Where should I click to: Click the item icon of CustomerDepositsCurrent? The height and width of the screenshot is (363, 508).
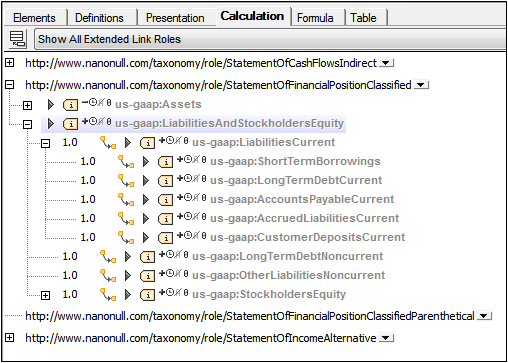(165, 238)
